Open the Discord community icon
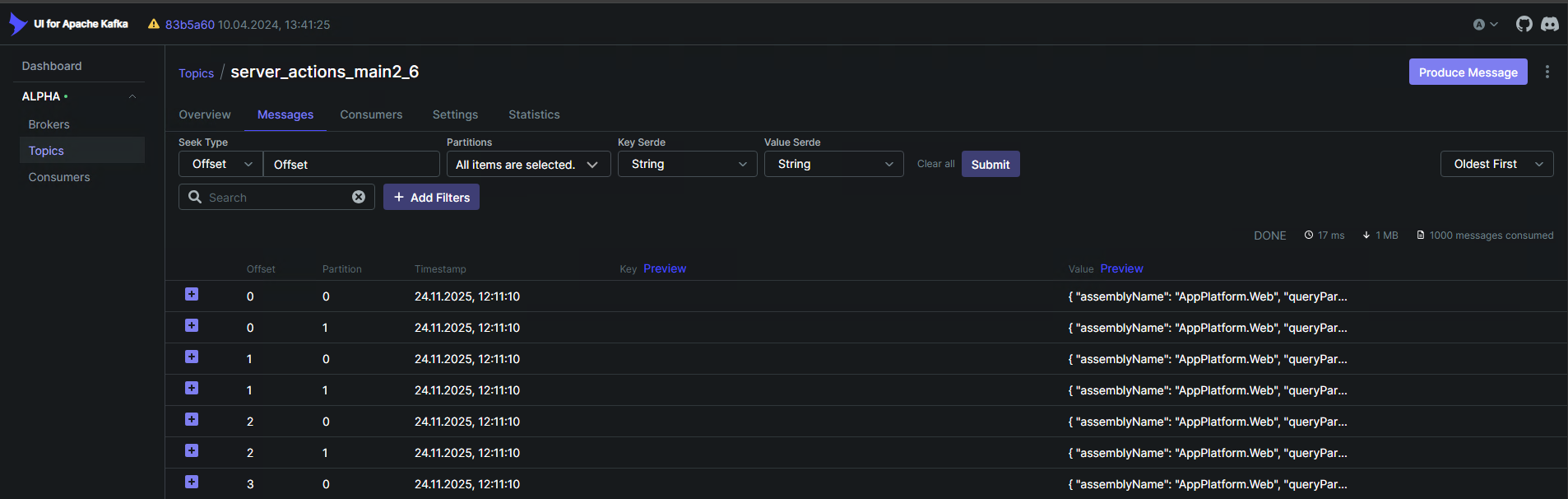 pos(1550,25)
